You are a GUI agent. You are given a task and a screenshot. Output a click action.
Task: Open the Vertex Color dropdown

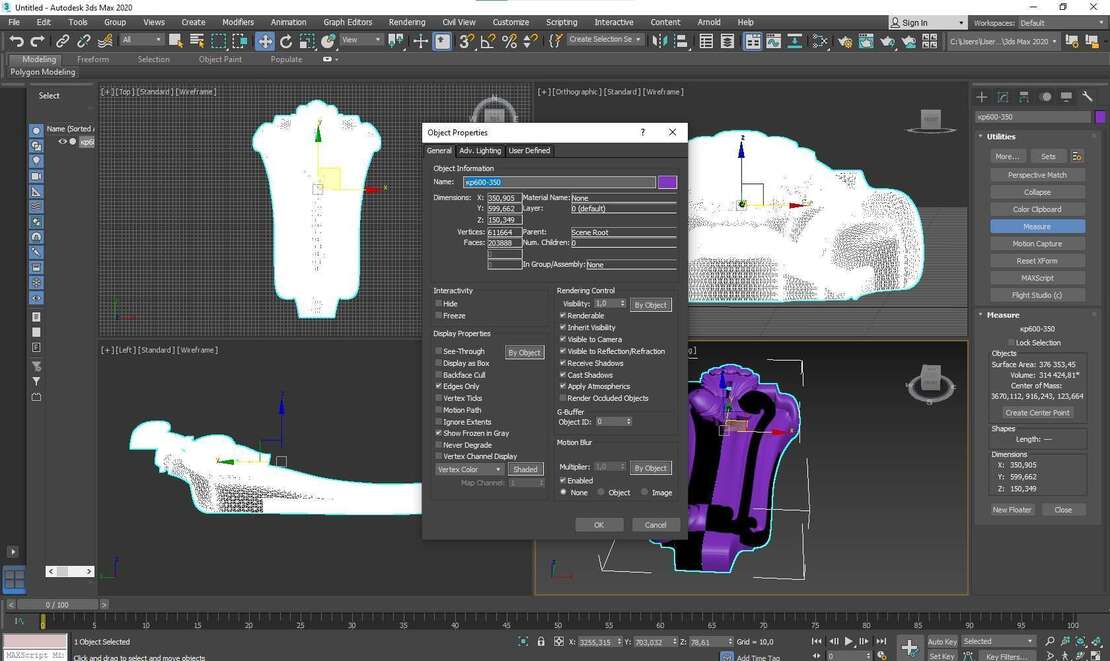pos(470,469)
